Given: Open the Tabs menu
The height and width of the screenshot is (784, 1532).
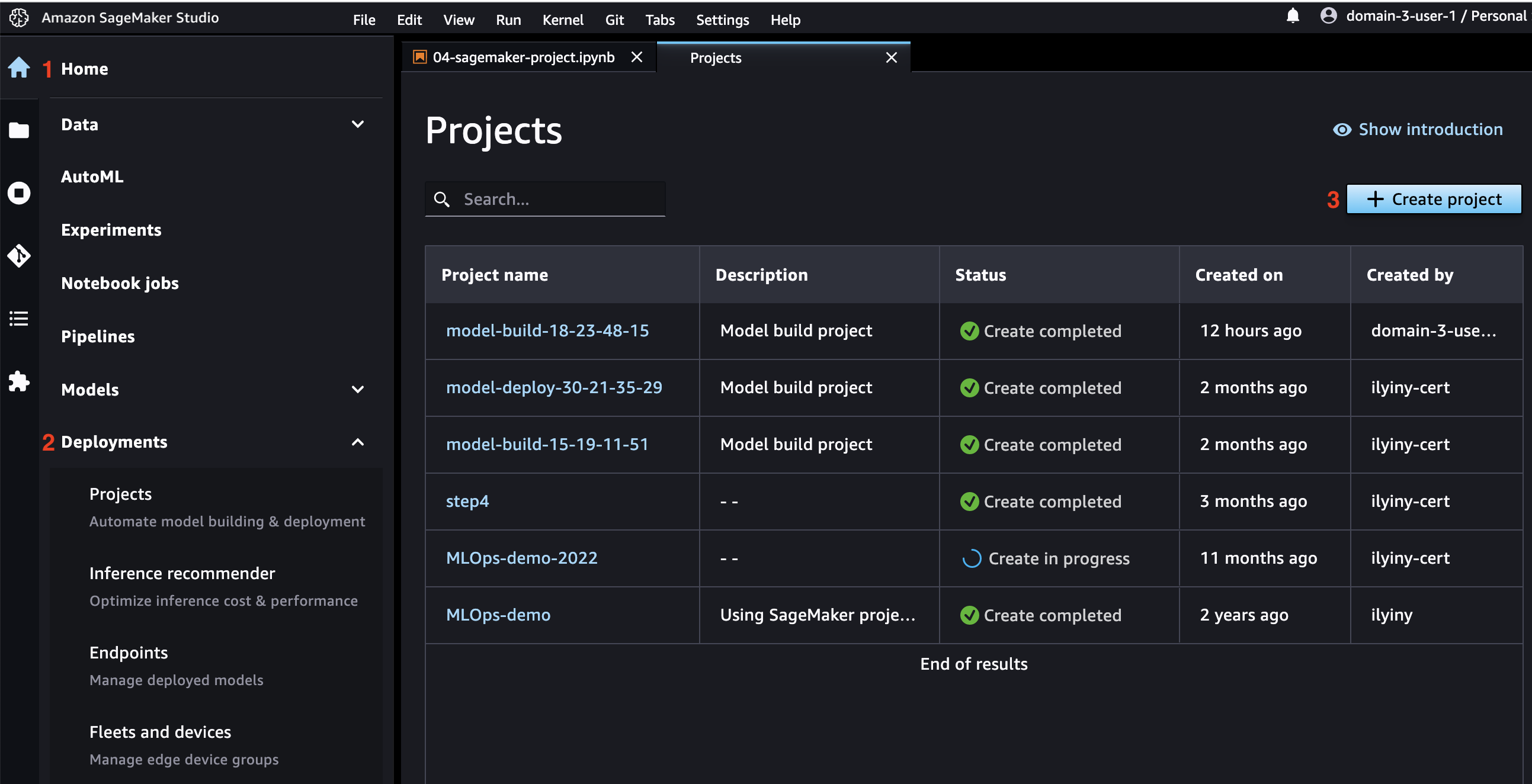Looking at the screenshot, I should pyautogui.click(x=660, y=20).
